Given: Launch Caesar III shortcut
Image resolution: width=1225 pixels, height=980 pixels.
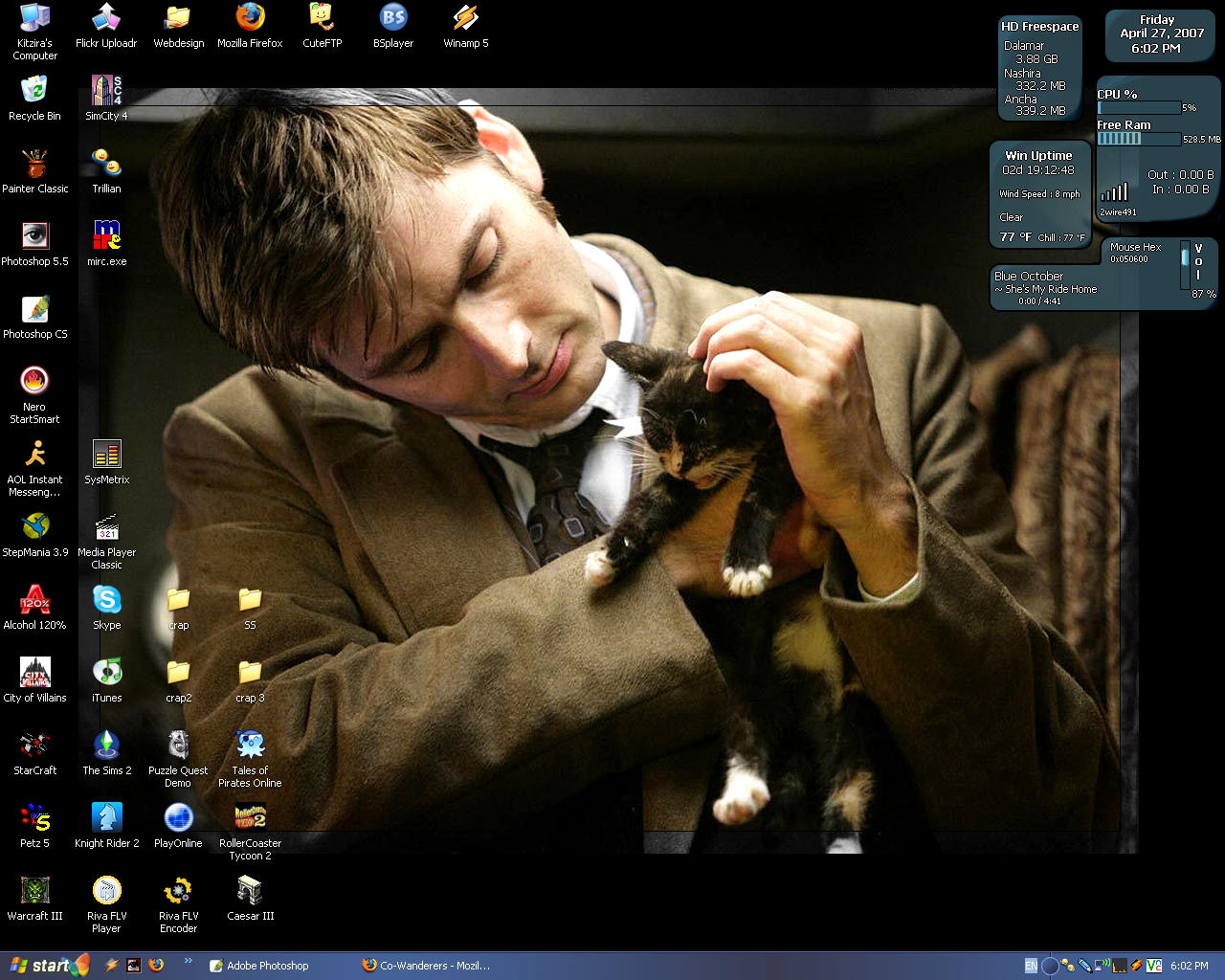Looking at the screenshot, I should click(250, 898).
